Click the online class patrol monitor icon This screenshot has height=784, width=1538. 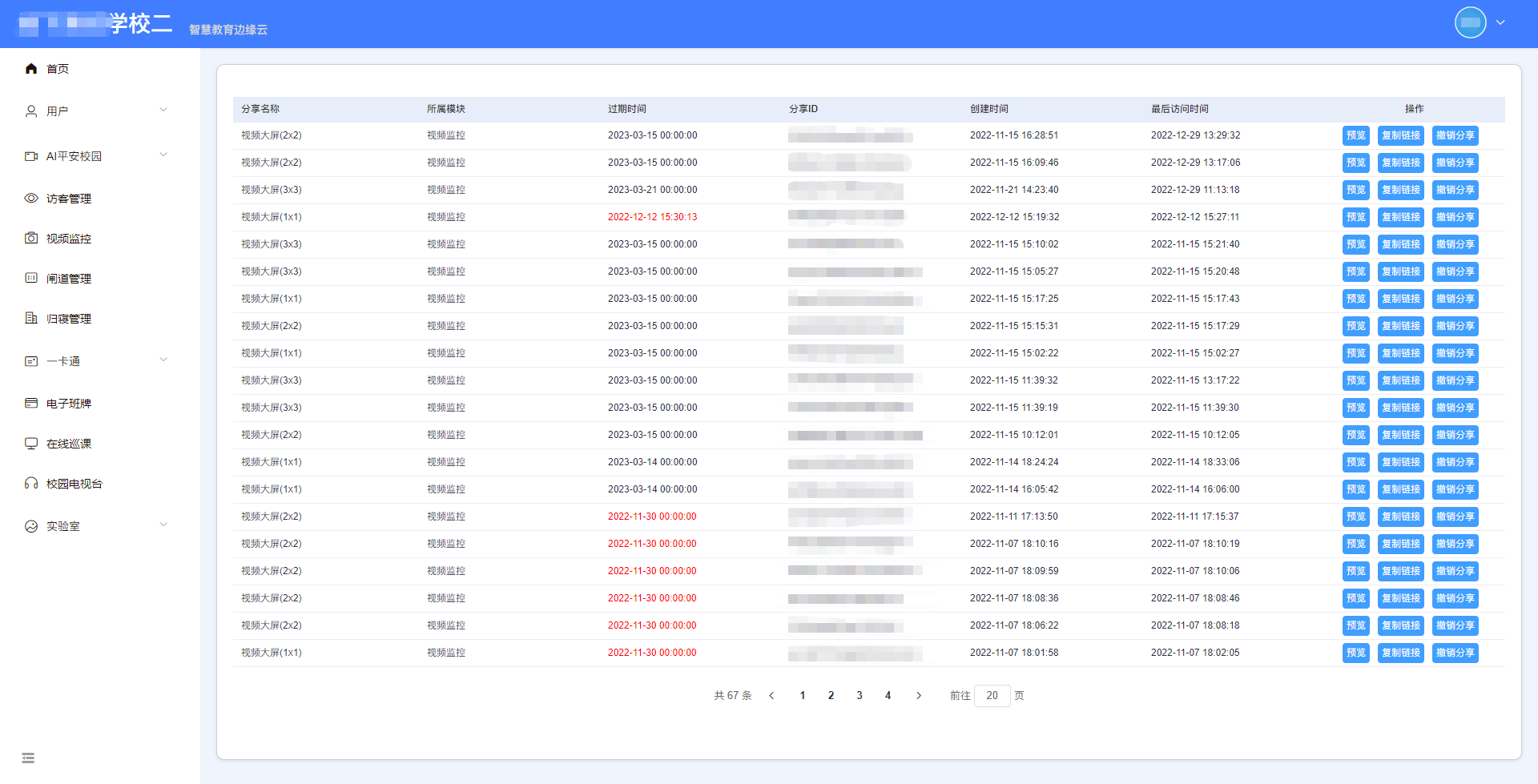pos(31,443)
